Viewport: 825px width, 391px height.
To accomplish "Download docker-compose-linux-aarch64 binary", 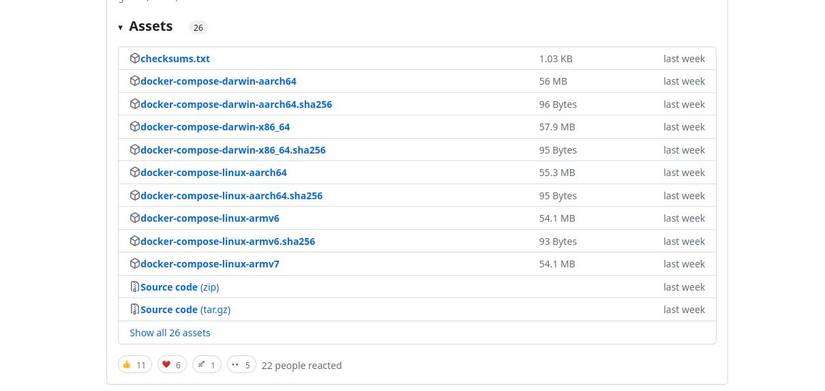I will [x=214, y=173].
